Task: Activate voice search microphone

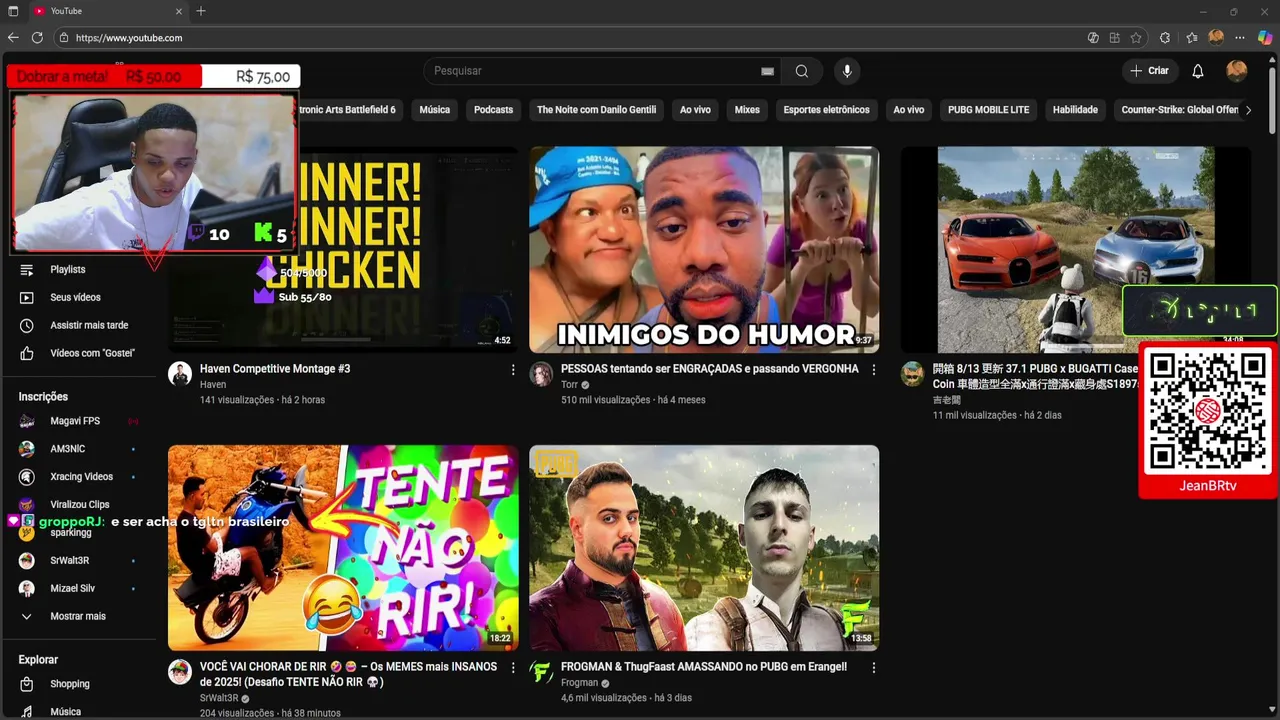Action: pos(847,71)
